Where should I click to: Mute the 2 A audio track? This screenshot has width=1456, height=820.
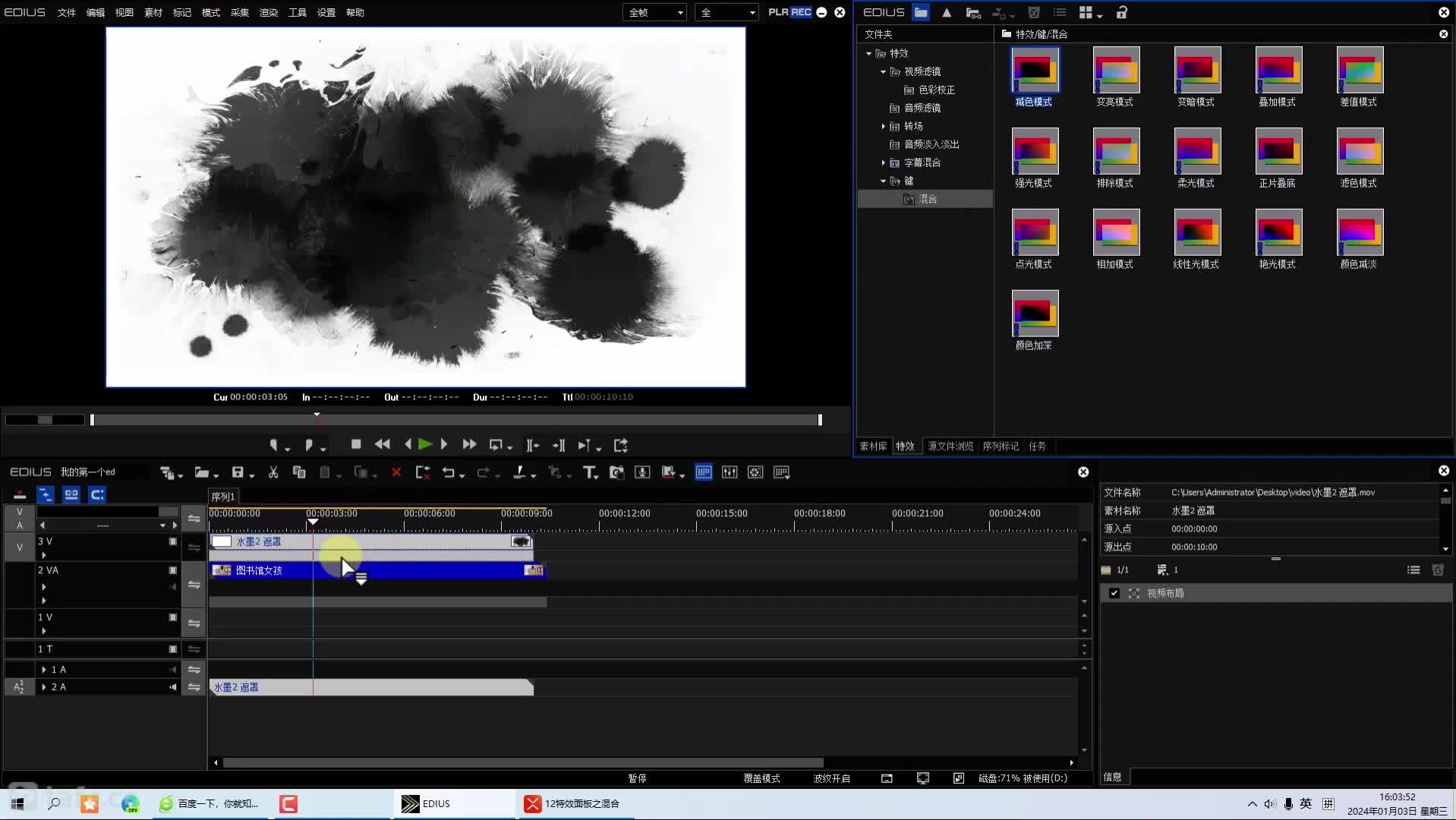(x=172, y=687)
